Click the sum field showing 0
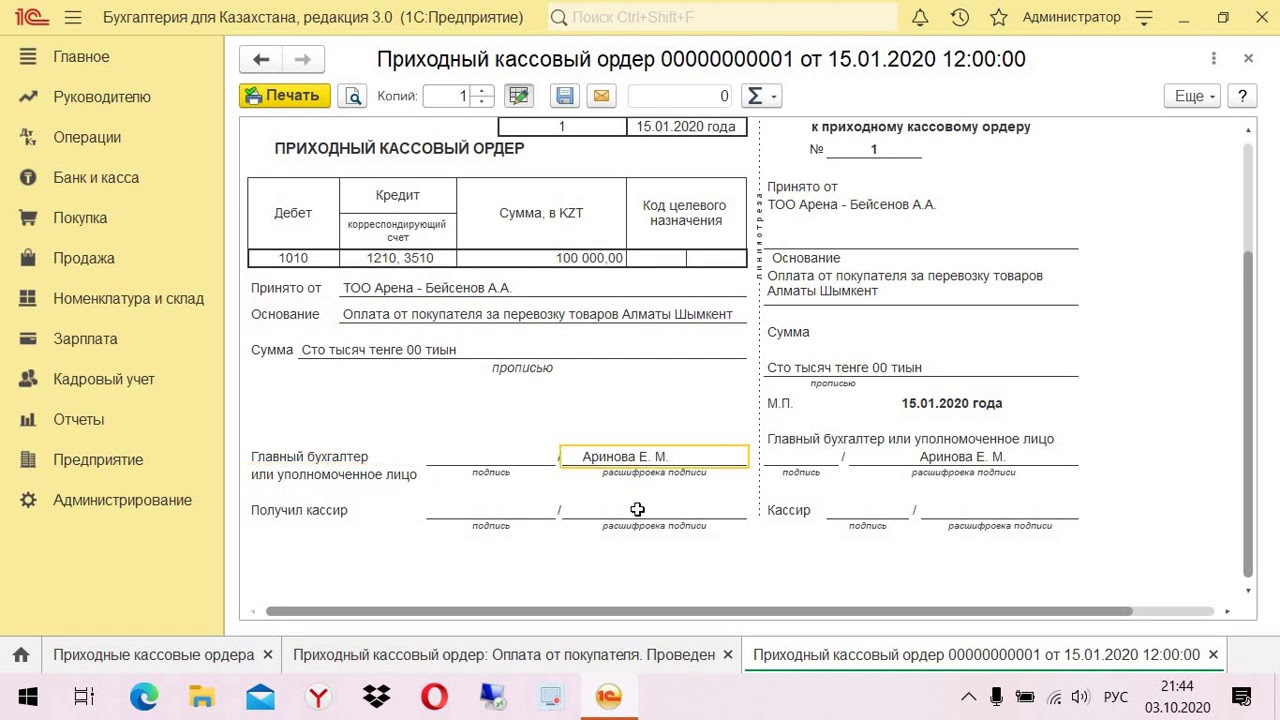 coord(681,96)
